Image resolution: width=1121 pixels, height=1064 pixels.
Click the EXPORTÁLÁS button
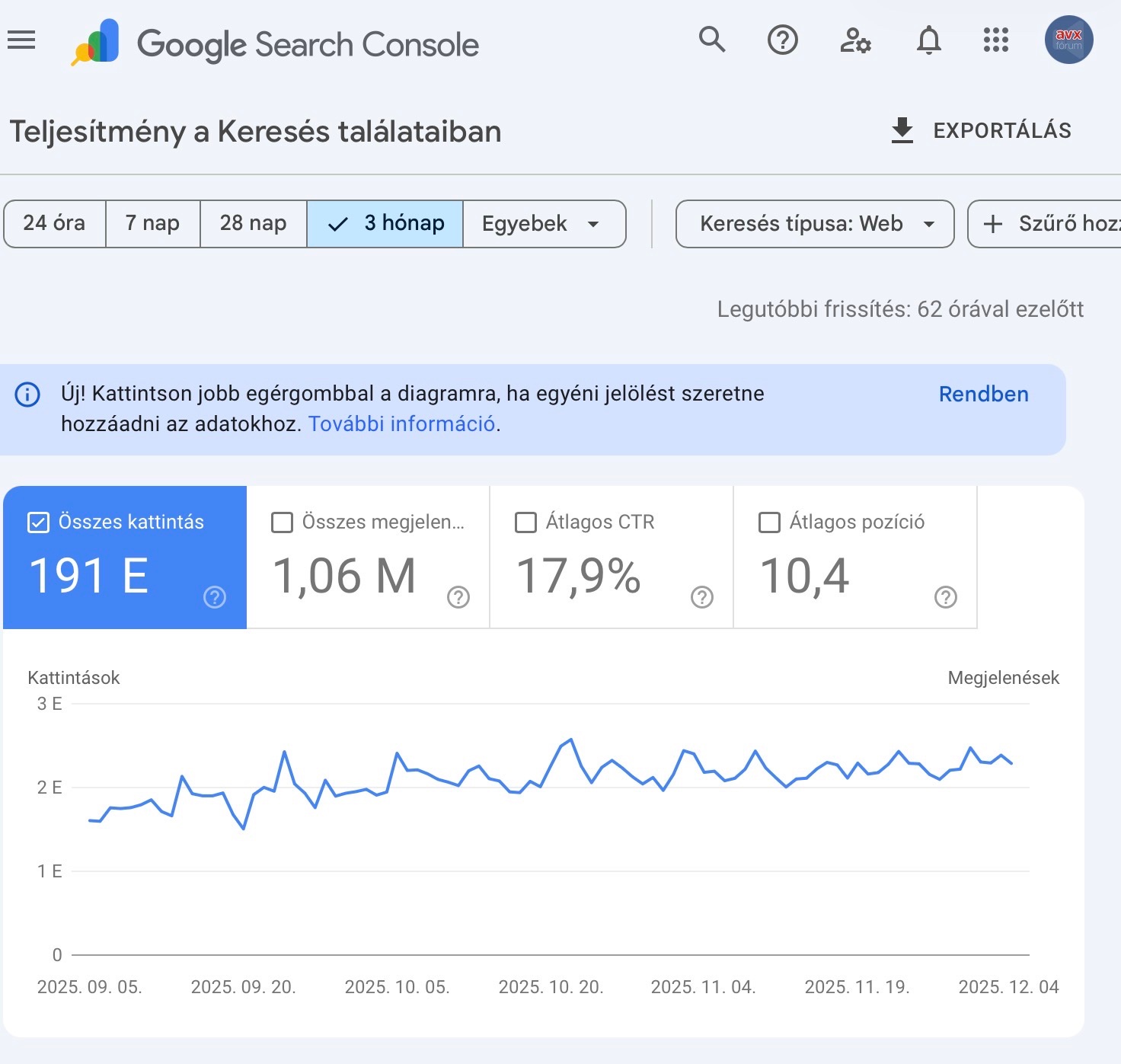981,131
